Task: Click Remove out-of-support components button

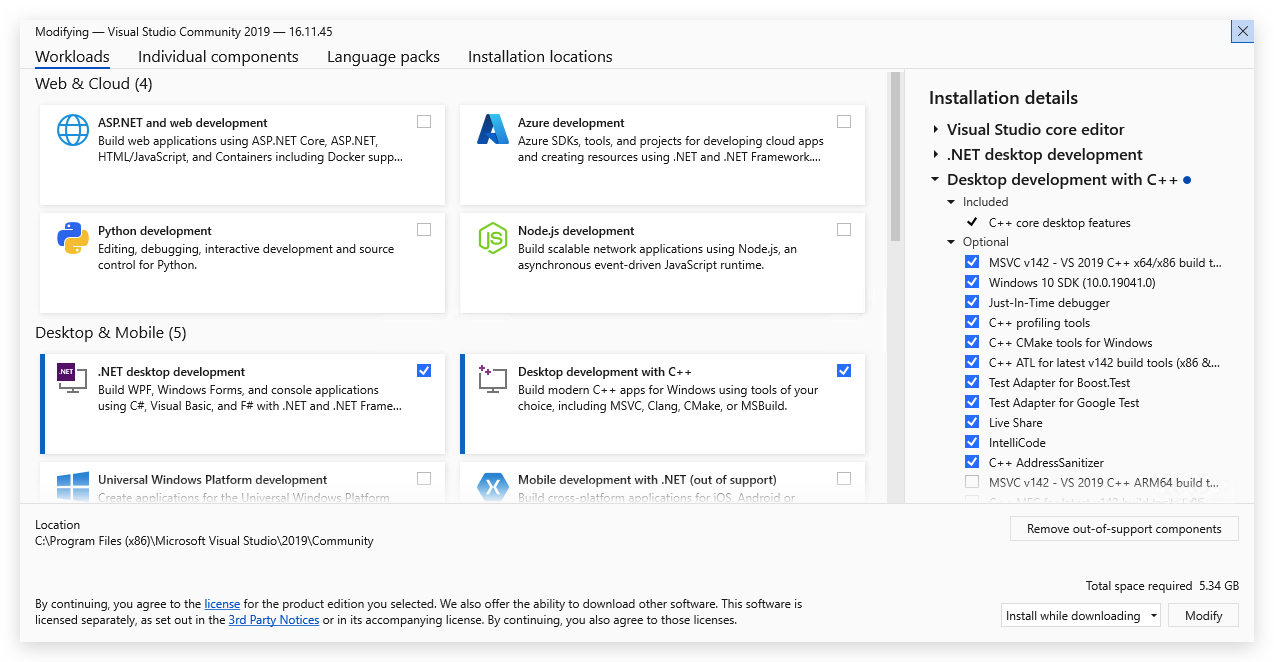Action: pos(1124,529)
